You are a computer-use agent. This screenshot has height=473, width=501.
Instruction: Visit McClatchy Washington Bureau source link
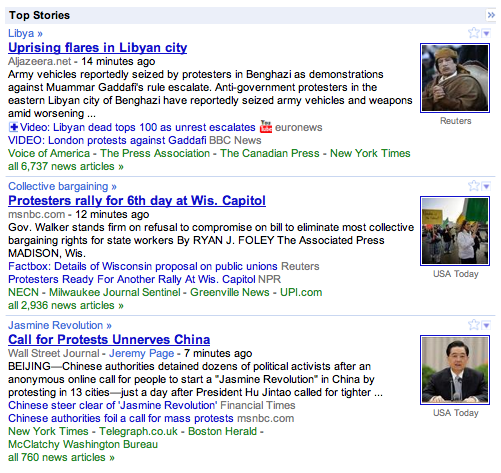click(x=83, y=444)
